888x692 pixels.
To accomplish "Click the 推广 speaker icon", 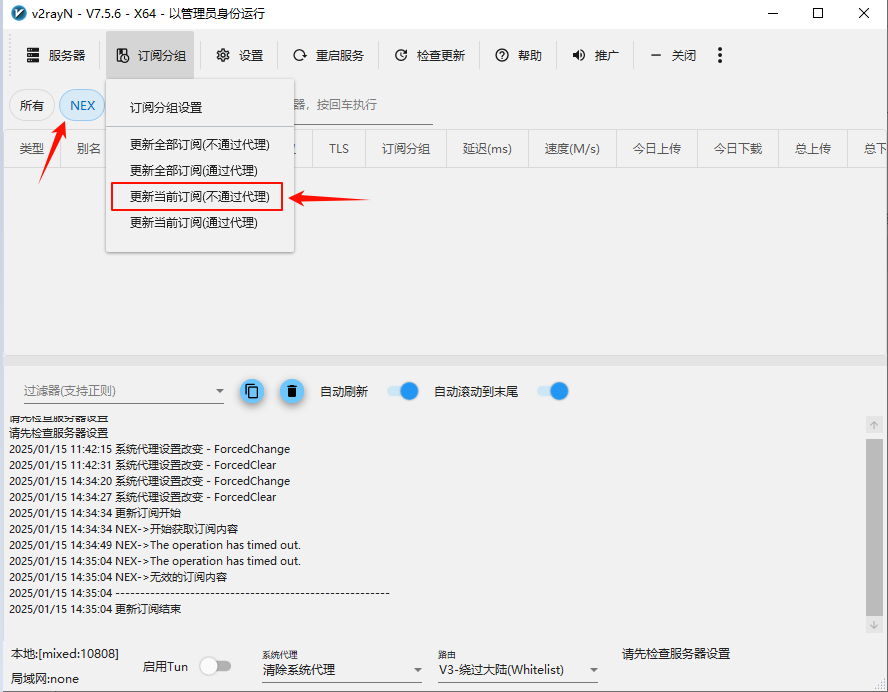I will pyautogui.click(x=579, y=55).
